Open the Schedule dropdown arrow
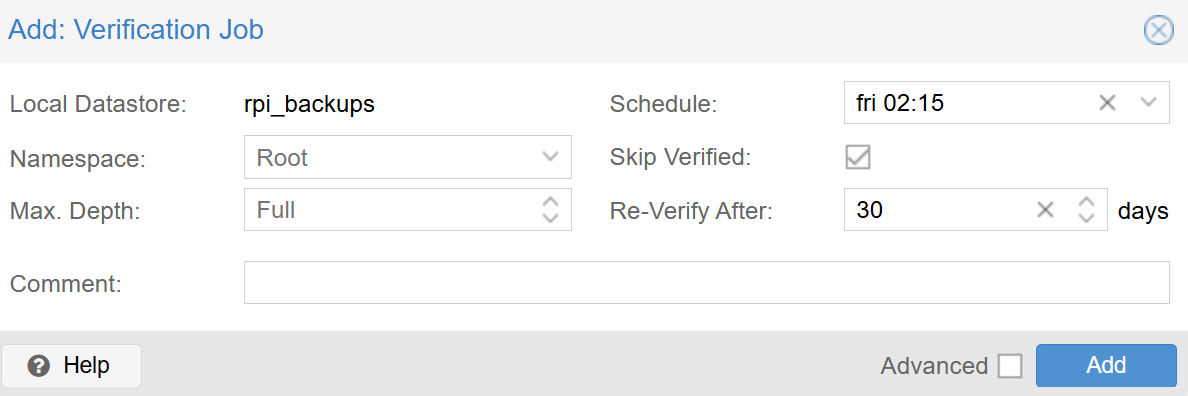Viewport: 1188px width, 396px height. point(1149,102)
